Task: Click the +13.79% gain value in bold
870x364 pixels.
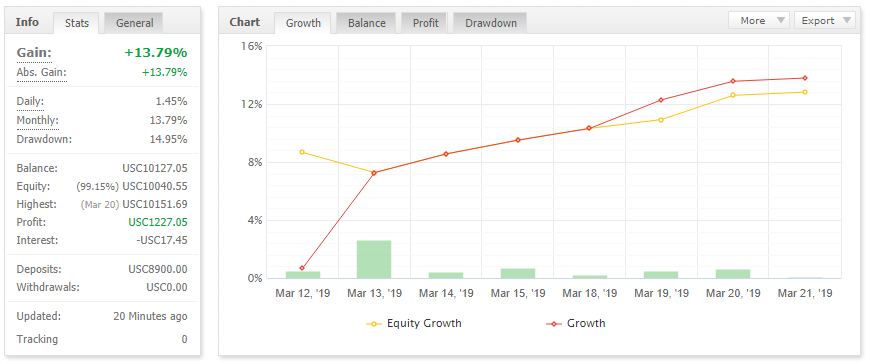Action: click(155, 53)
